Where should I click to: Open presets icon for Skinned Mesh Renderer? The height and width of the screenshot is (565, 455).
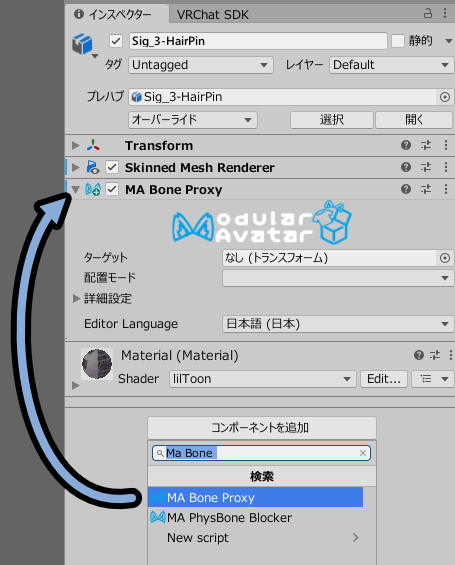pos(426,167)
